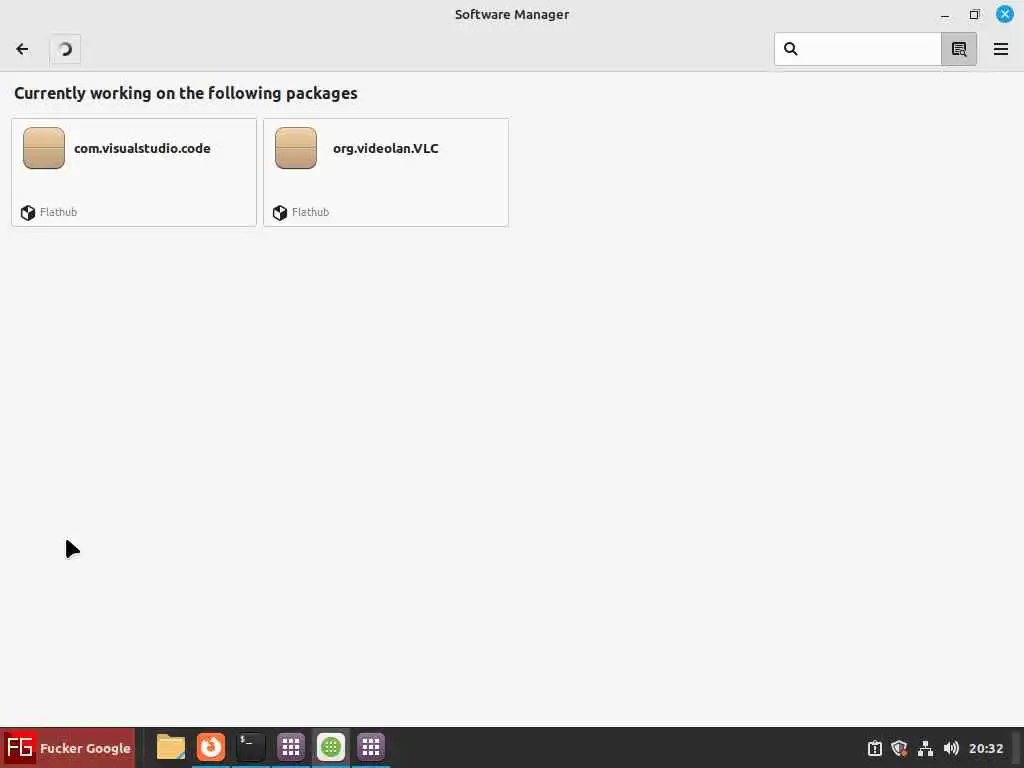Restore the Software Manager window size
This screenshot has width=1024, height=768.
pyautogui.click(x=974, y=14)
